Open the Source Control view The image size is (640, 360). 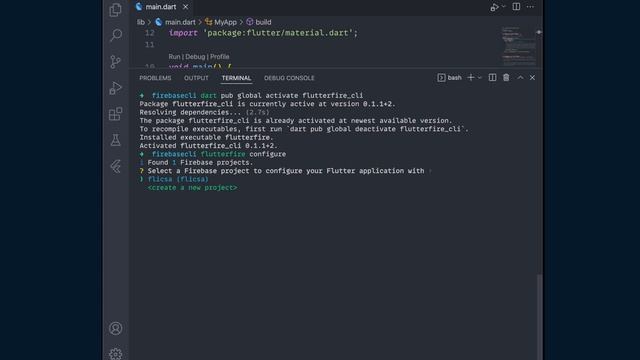[x=116, y=62]
